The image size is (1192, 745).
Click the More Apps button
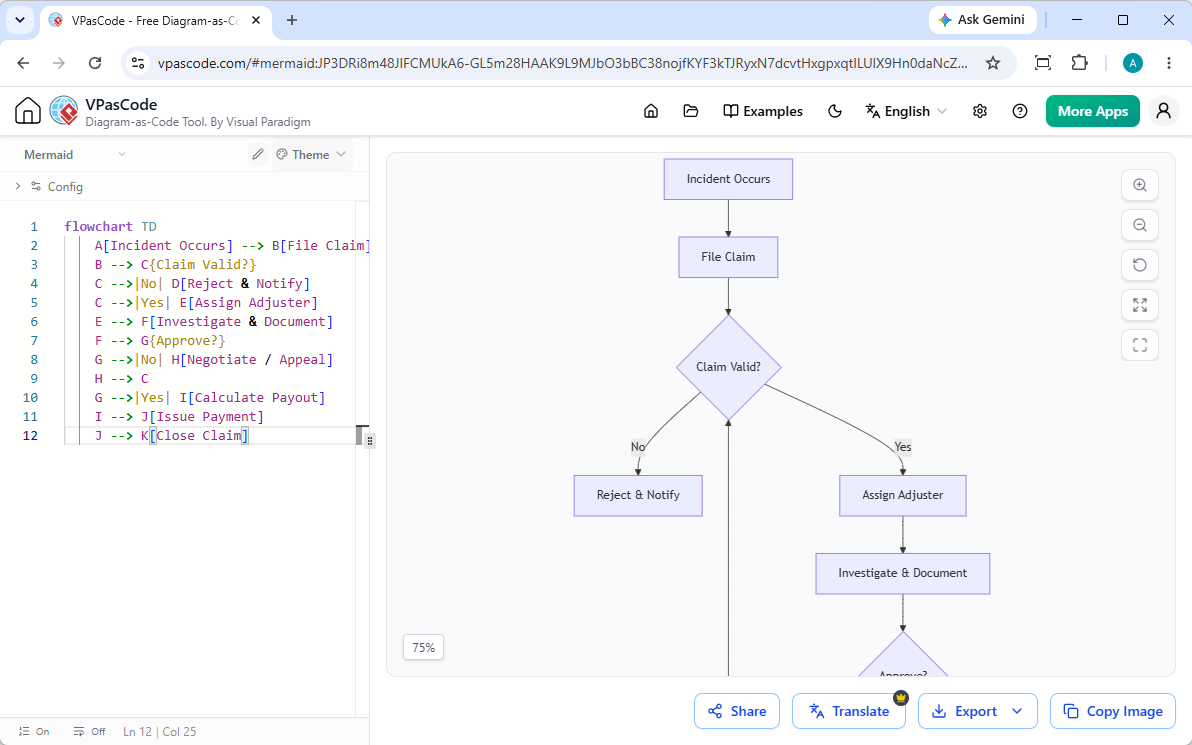(x=1092, y=111)
